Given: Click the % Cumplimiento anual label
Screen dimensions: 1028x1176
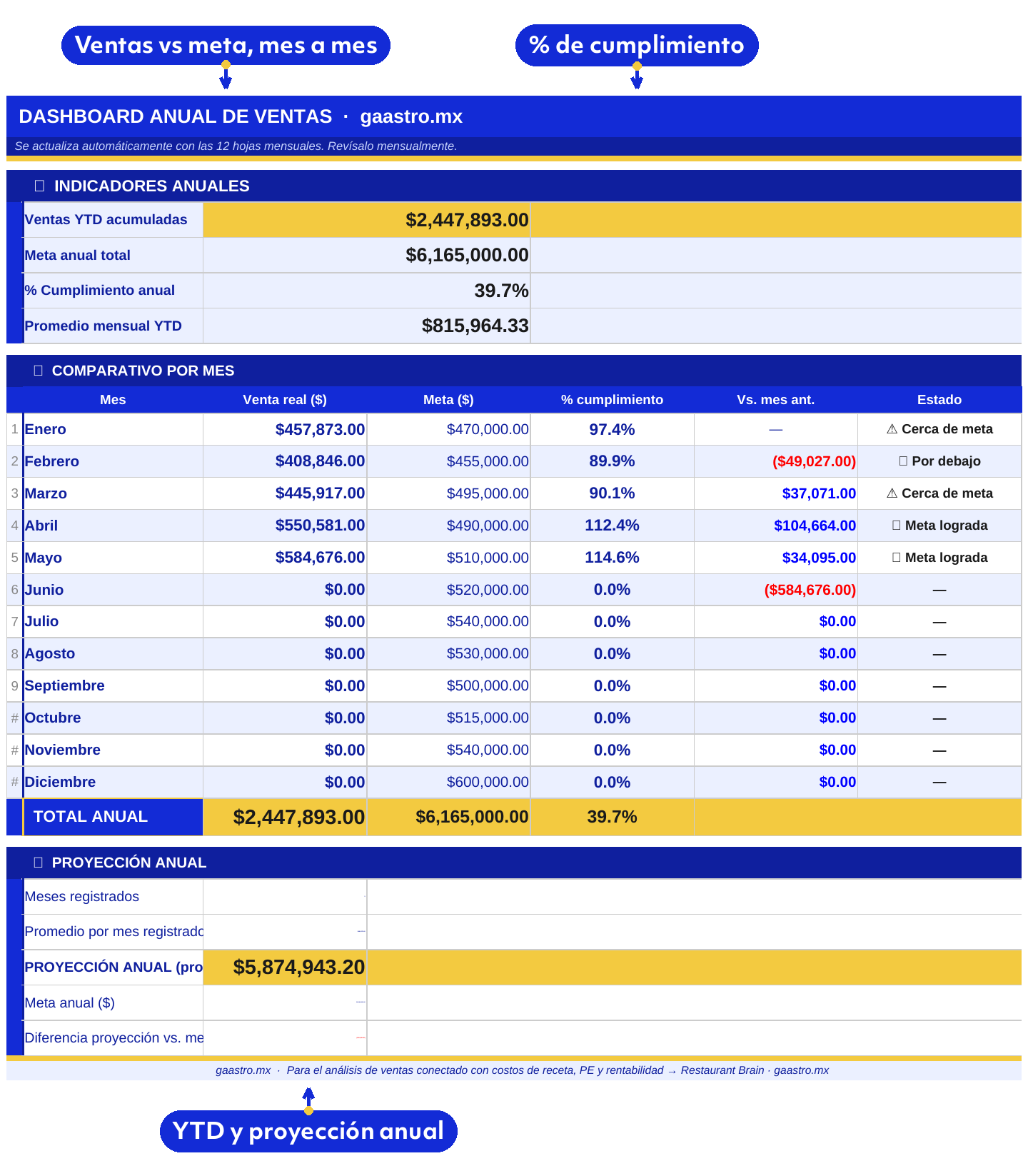Looking at the screenshot, I should pyautogui.click(x=100, y=291).
